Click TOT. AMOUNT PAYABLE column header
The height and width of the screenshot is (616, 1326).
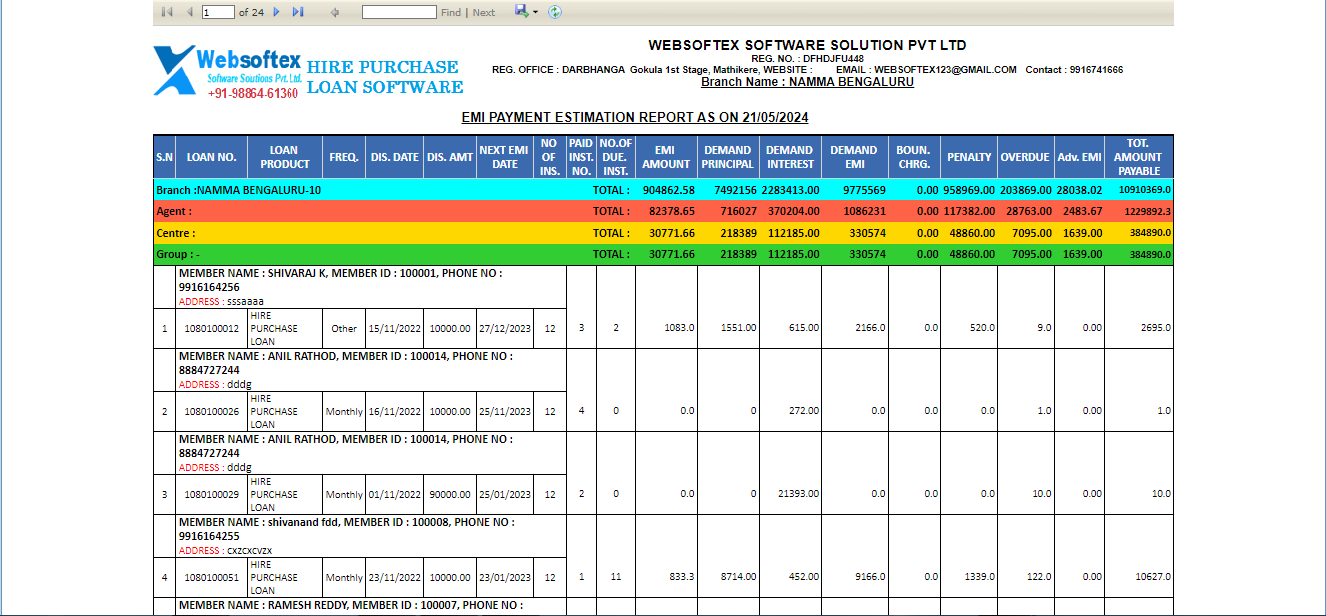1138,157
